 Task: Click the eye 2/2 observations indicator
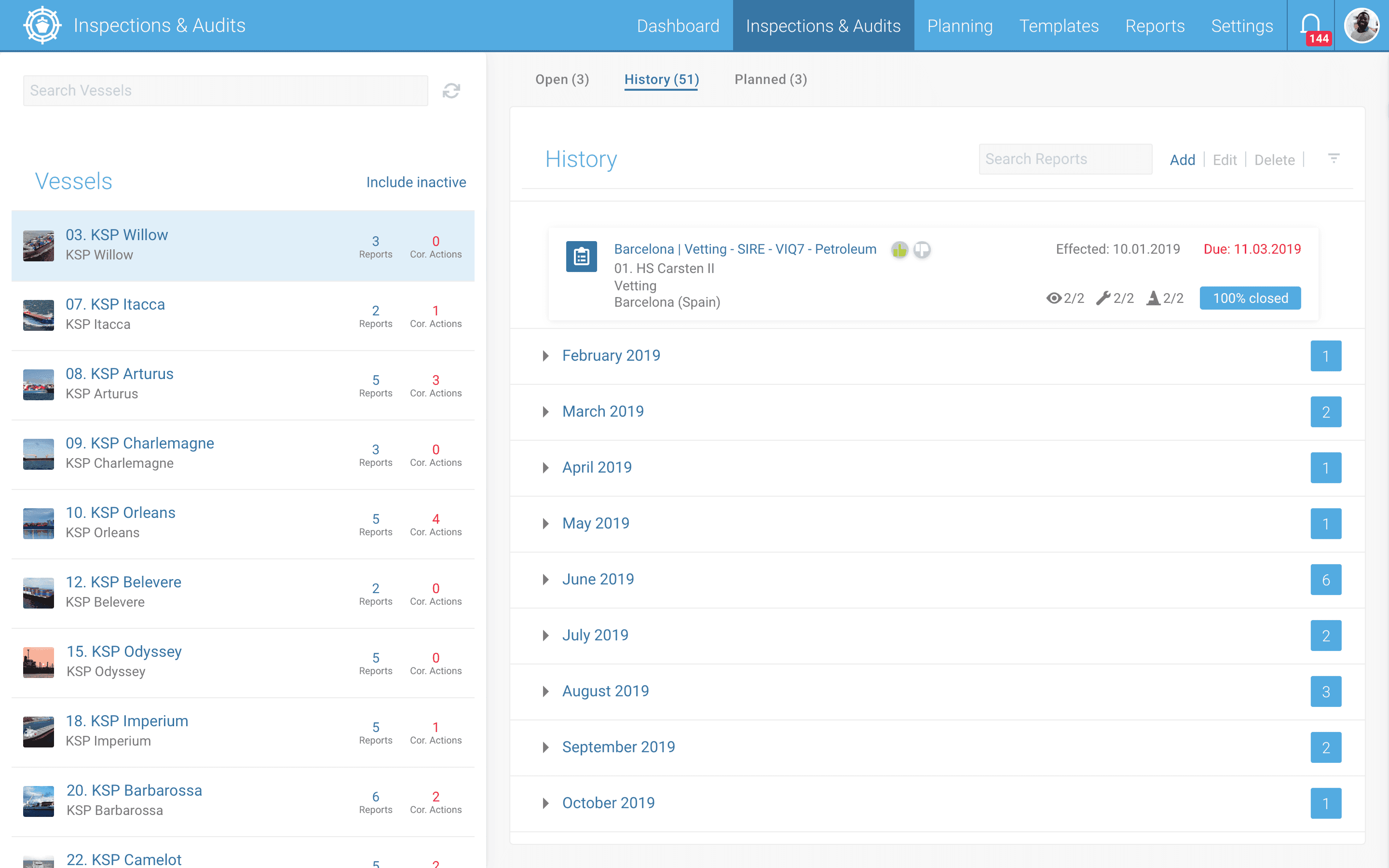click(x=1065, y=298)
